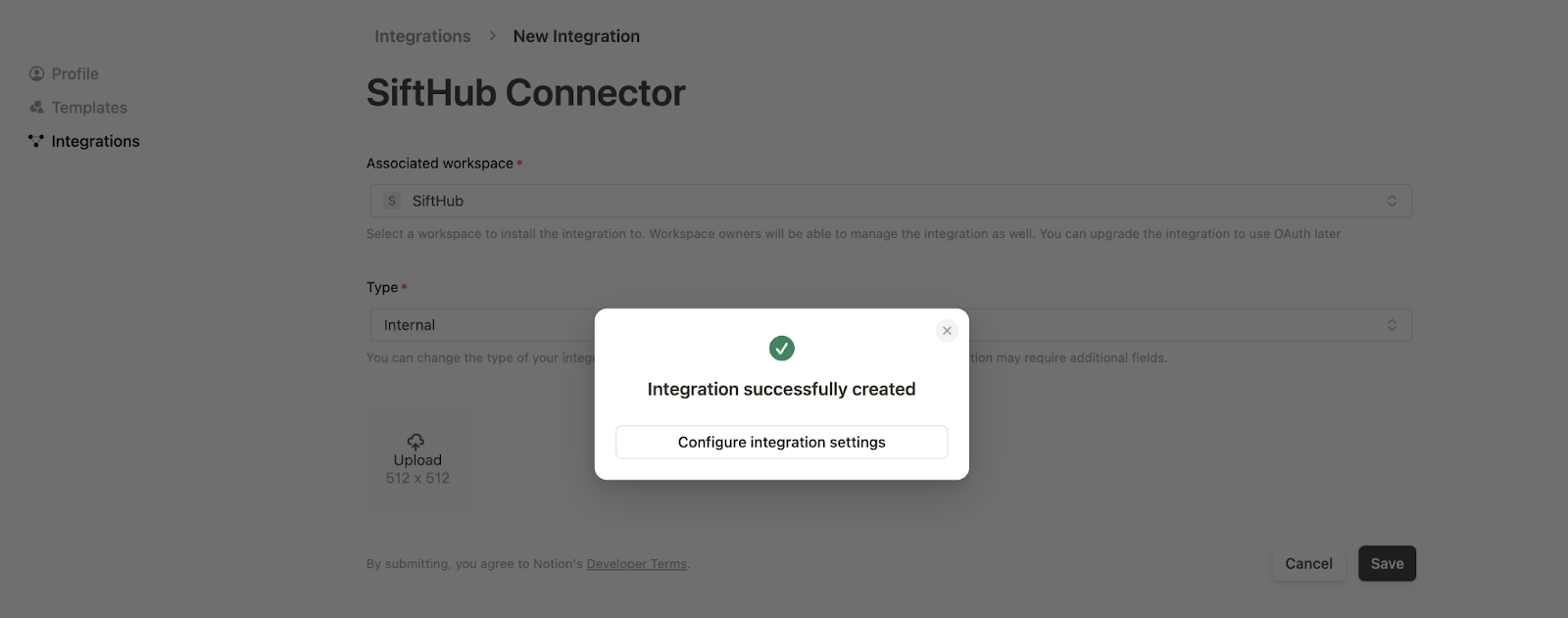This screenshot has width=1568, height=618.
Task: Click the green success checkmark icon
Action: (x=781, y=348)
